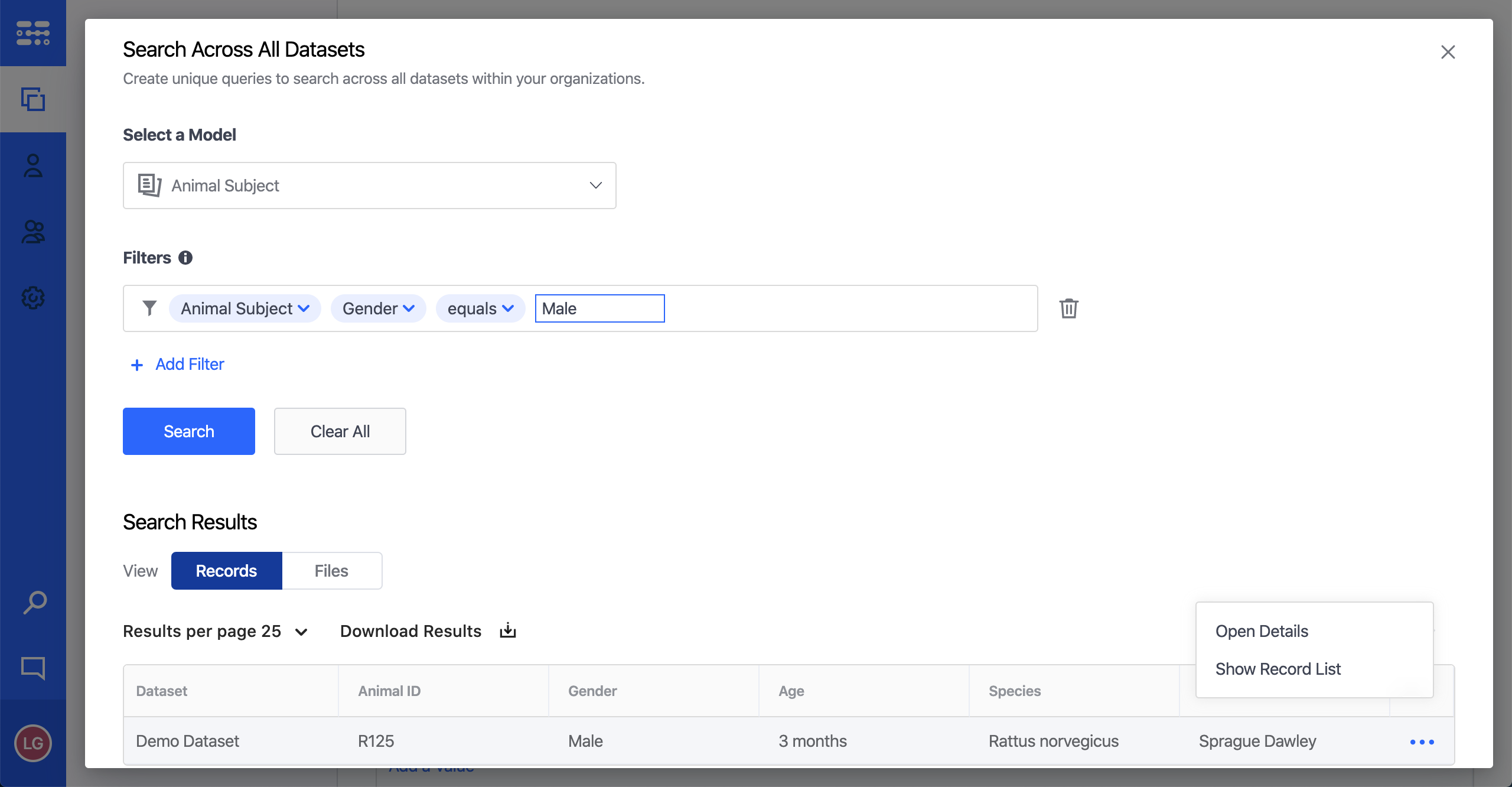The height and width of the screenshot is (787, 1512).
Task: Click the download results icon
Action: click(x=508, y=631)
